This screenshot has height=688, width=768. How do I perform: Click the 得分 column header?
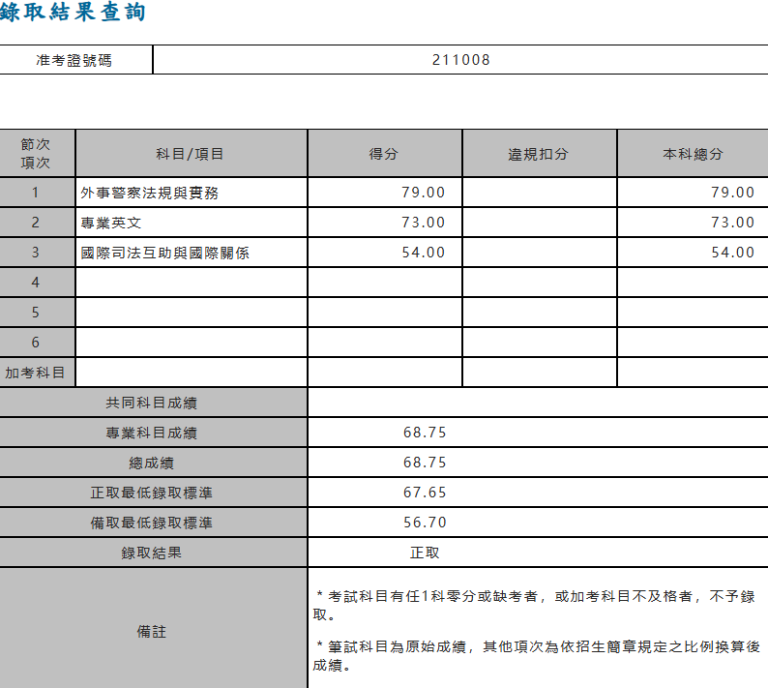point(384,154)
